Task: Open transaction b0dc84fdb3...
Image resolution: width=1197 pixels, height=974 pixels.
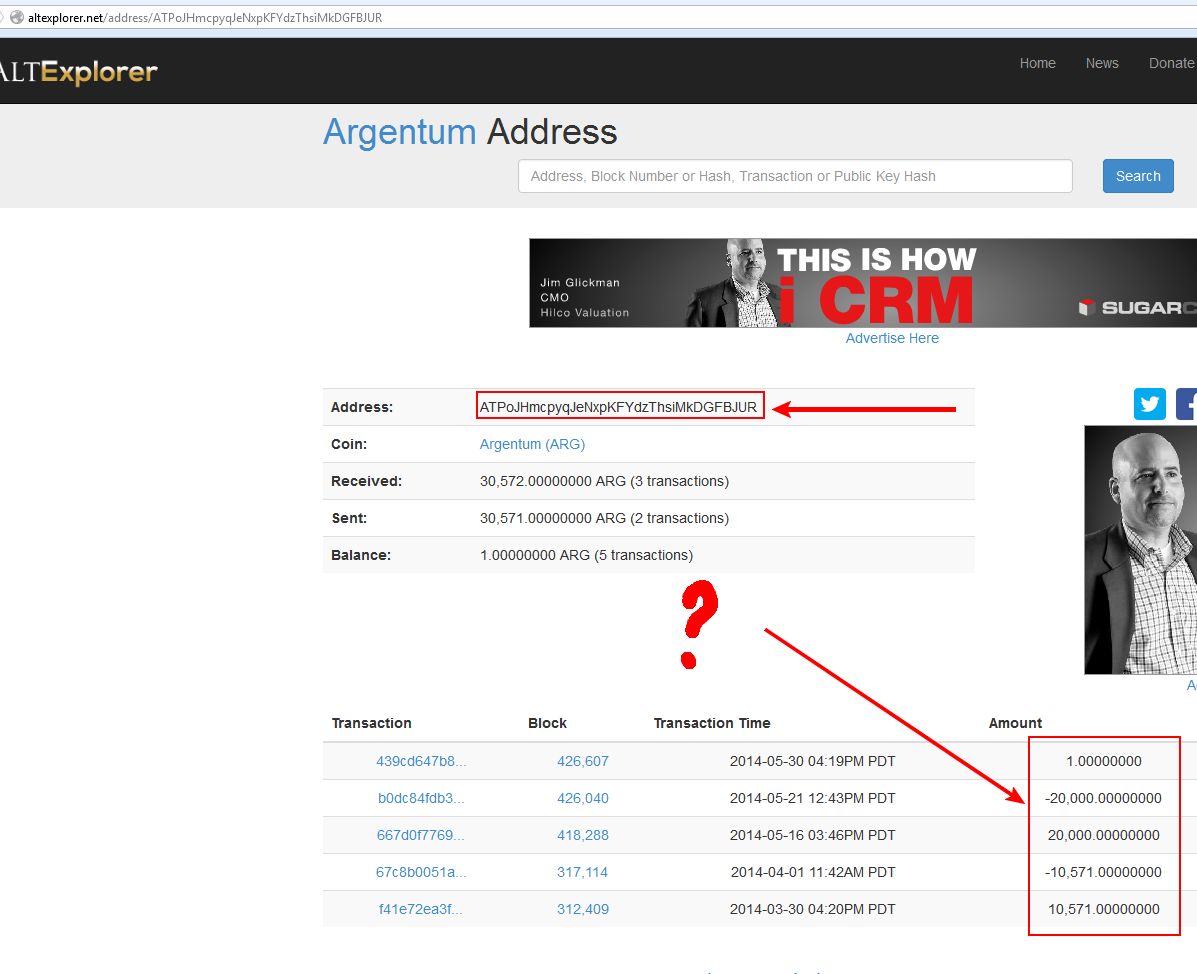Action: 421,798
